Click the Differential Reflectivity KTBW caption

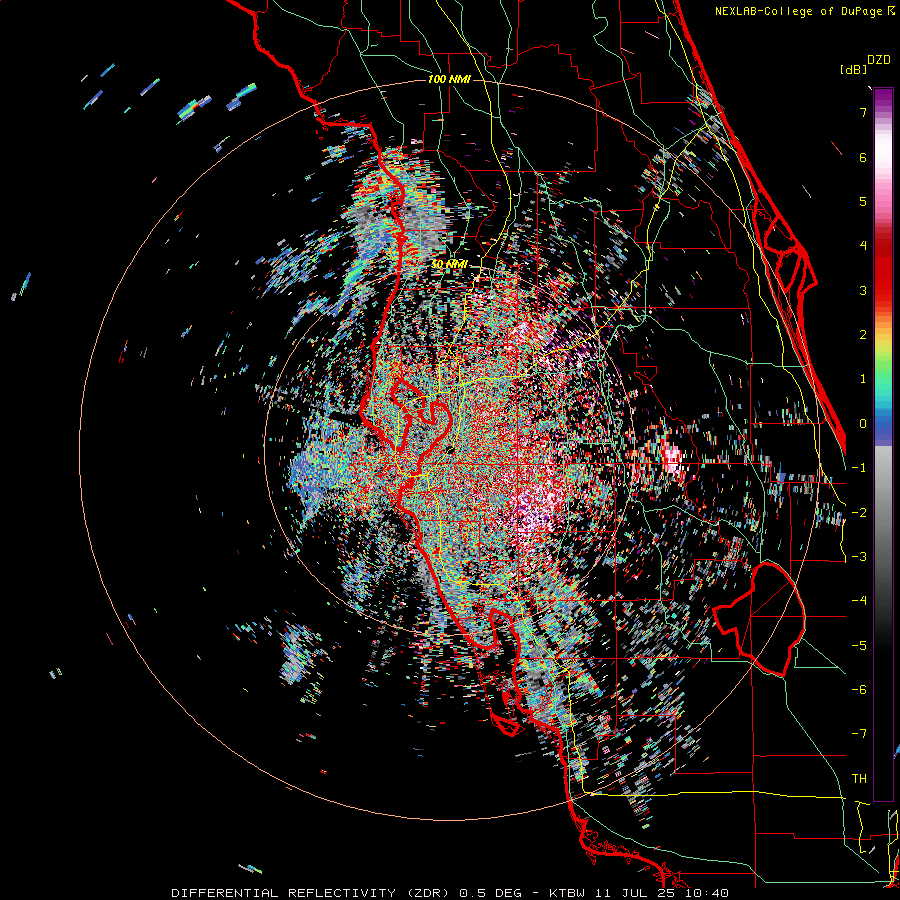pyautogui.click(x=450, y=893)
